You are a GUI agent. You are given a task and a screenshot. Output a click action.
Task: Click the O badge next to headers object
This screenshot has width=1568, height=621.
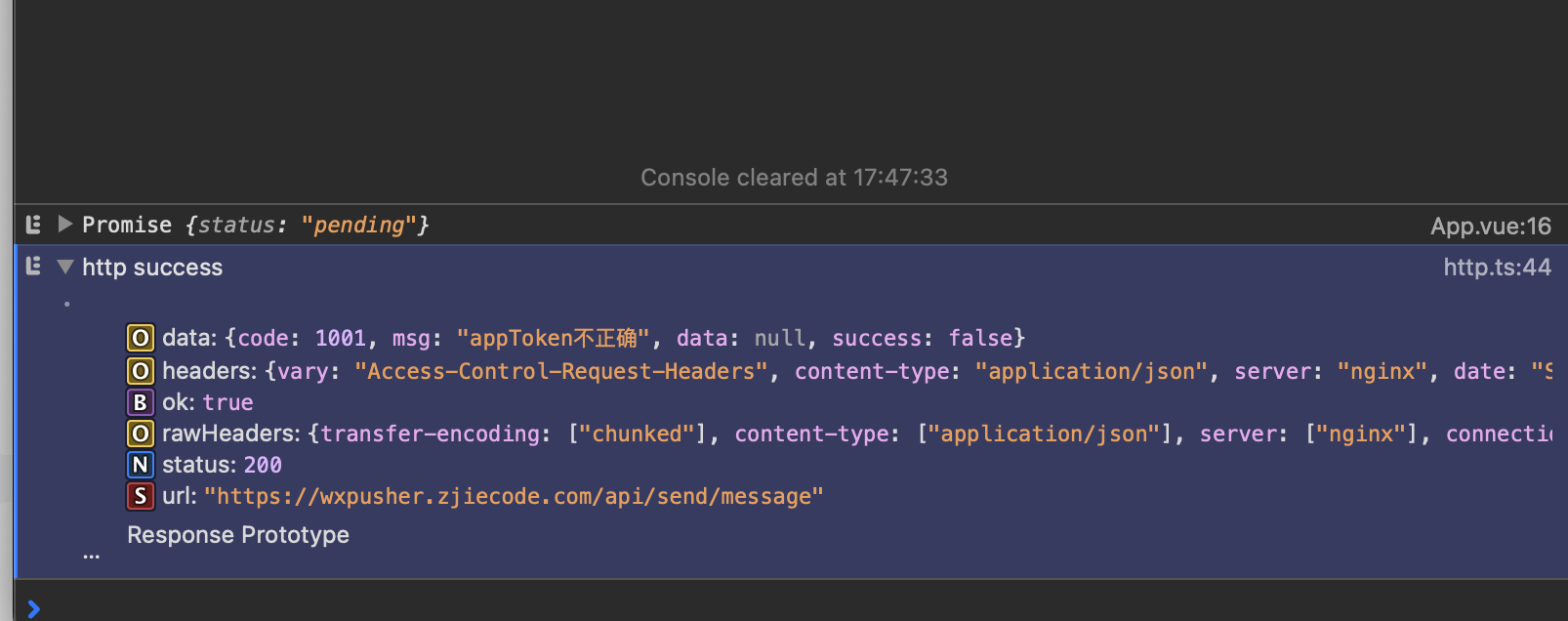point(141,370)
